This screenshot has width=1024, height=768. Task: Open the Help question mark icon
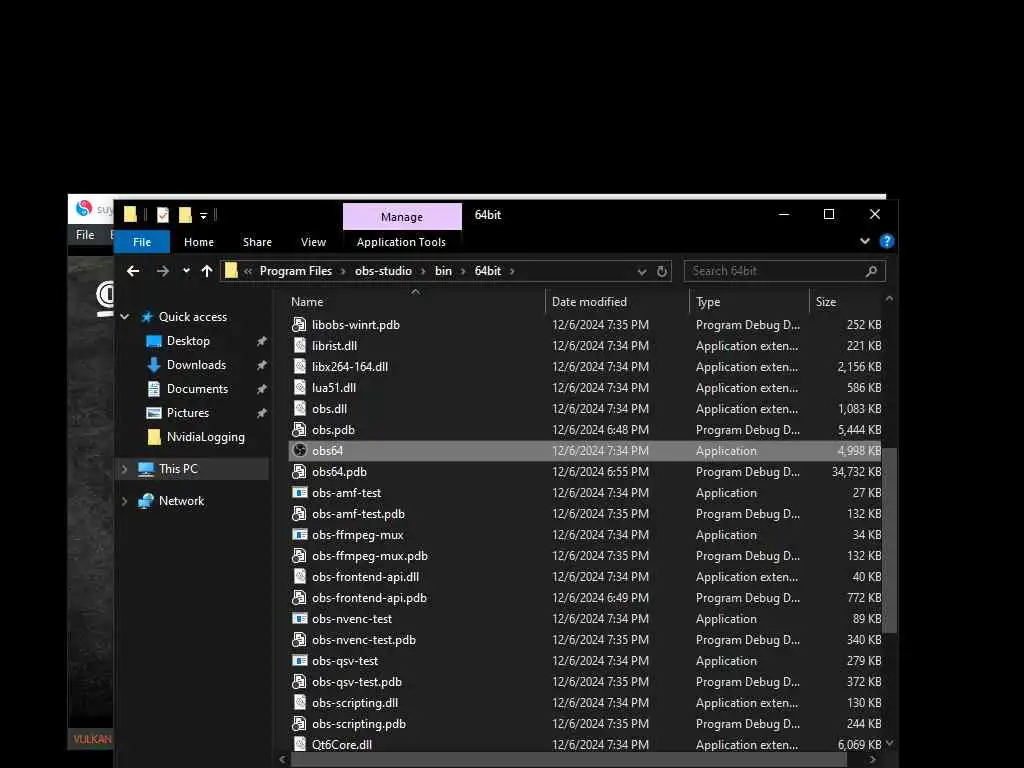[x=886, y=242]
